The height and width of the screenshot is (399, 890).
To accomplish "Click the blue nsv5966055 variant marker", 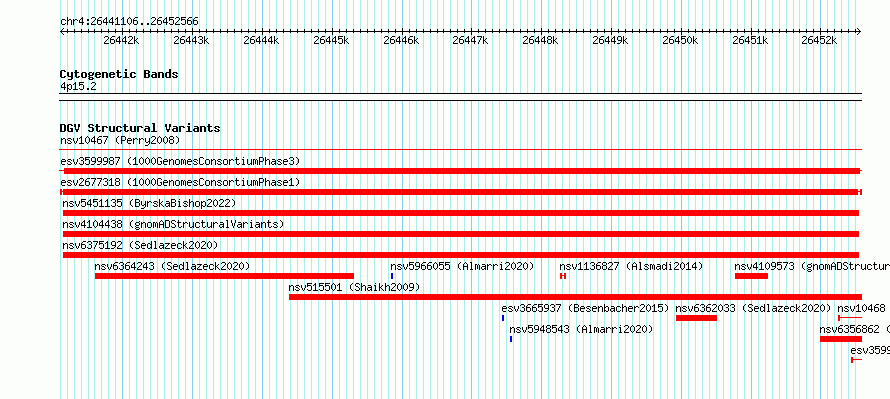I will coord(392,276).
